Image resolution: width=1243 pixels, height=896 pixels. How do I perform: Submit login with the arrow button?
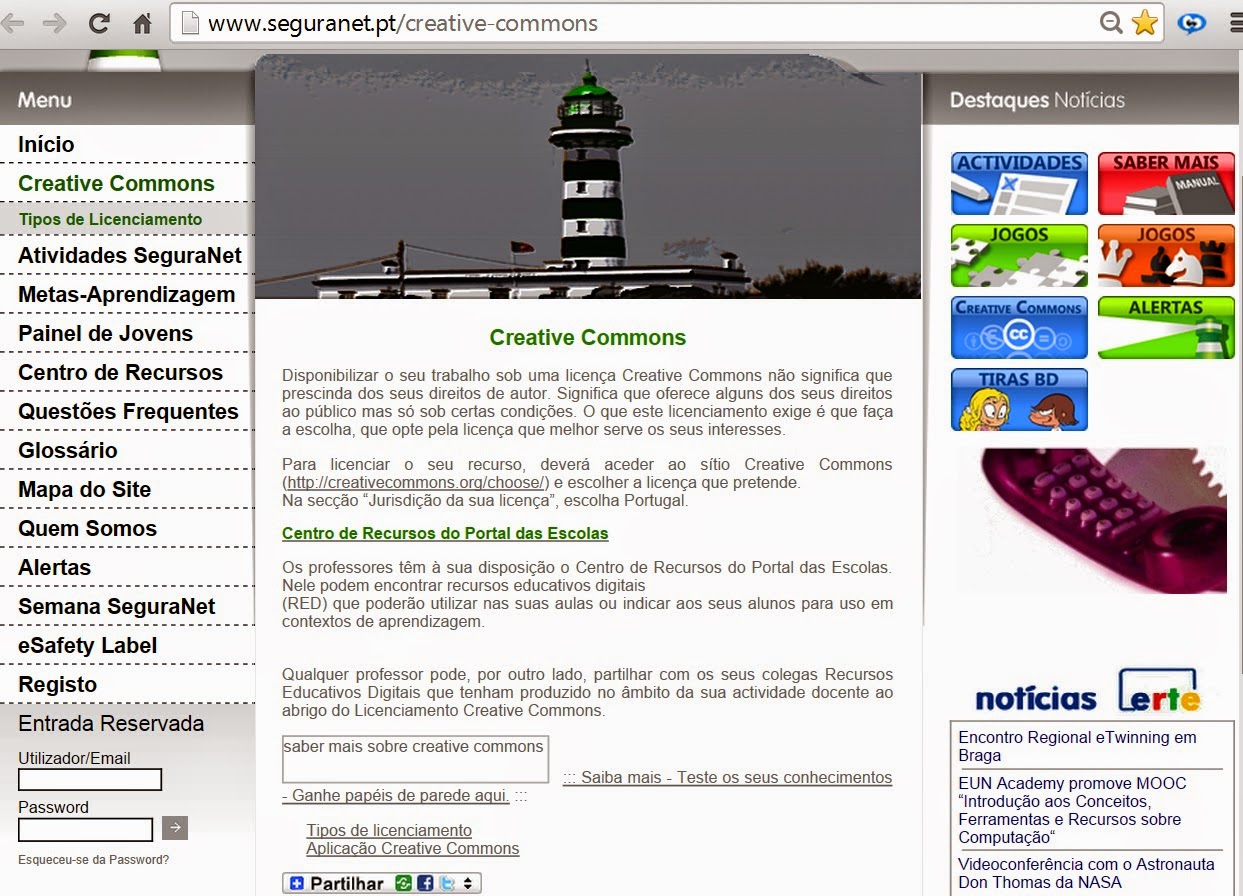click(x=175, y=828)
